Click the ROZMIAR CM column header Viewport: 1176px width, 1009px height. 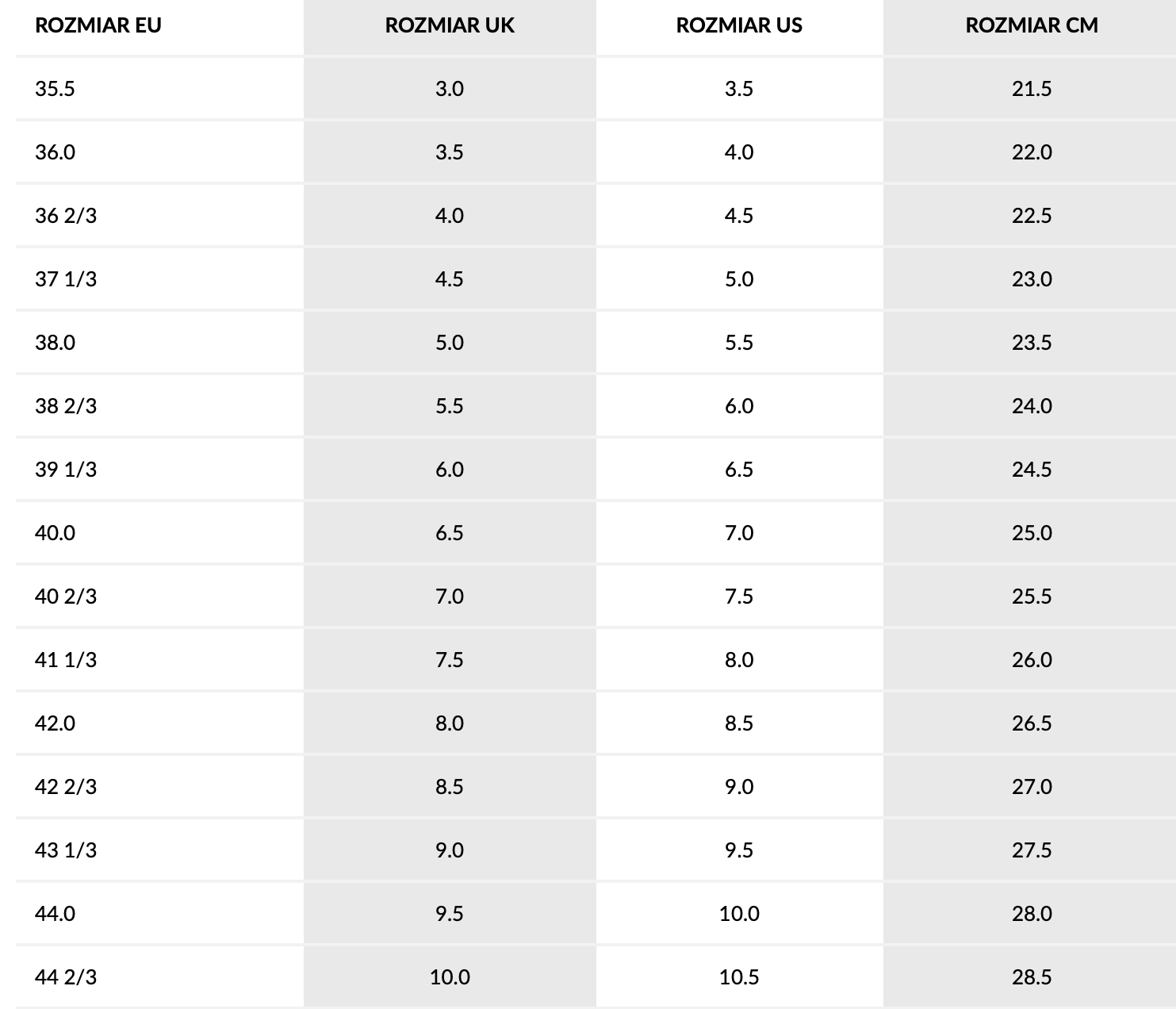(1032, 25)
